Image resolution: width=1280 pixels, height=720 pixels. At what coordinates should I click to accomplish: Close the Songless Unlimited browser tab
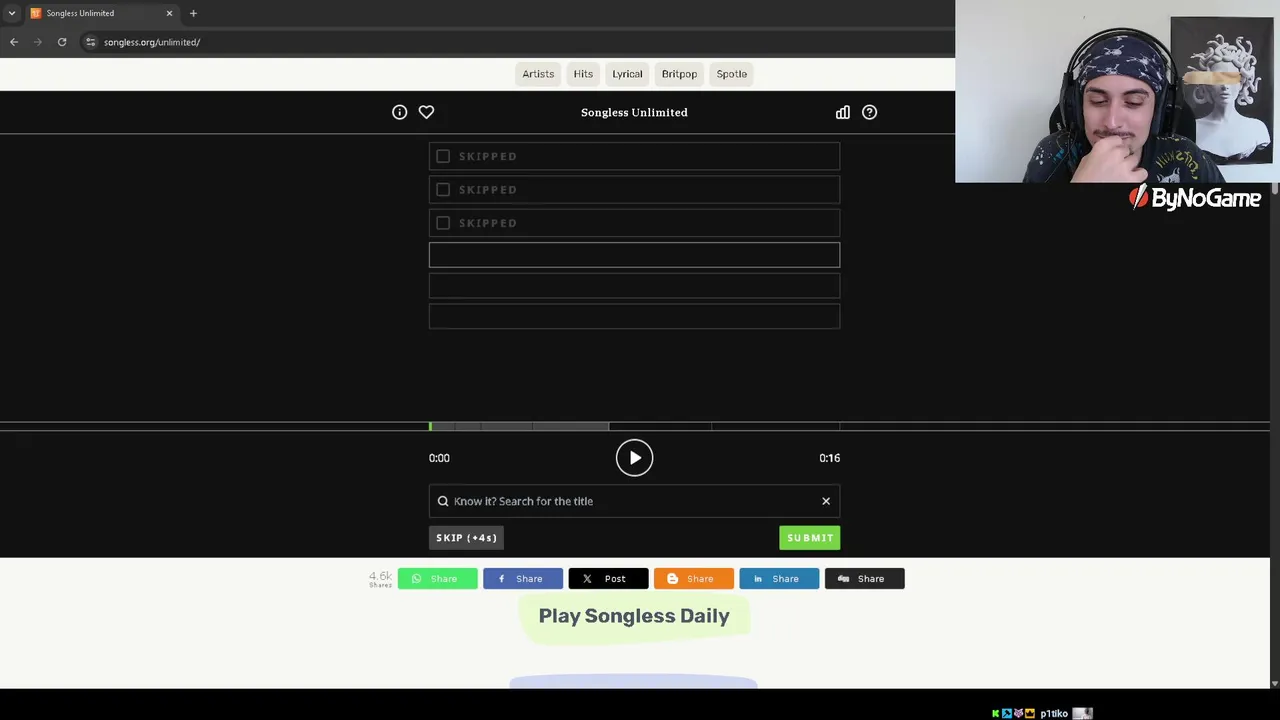pos(169,13)
